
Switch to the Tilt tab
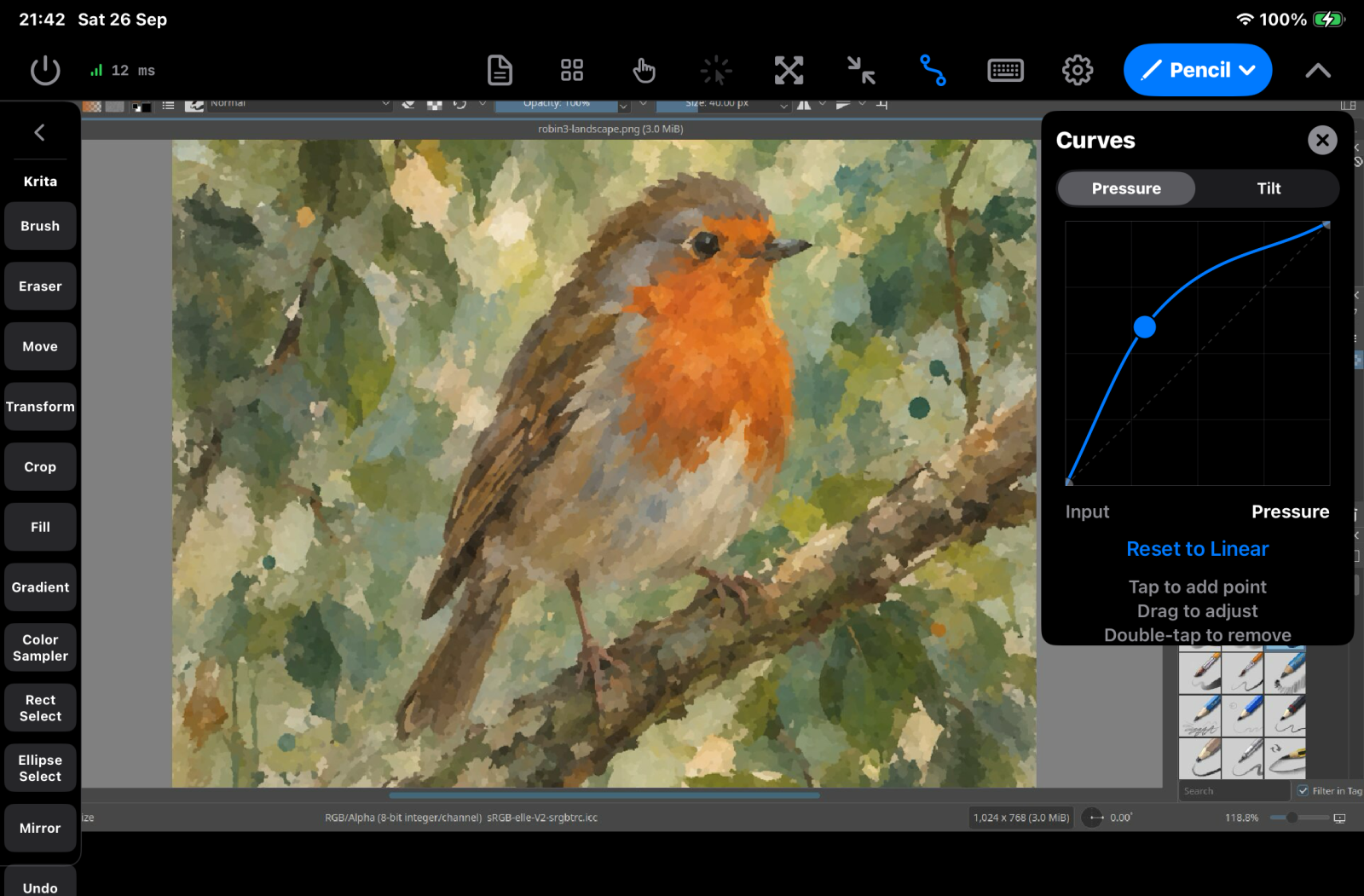(1269, 188)
